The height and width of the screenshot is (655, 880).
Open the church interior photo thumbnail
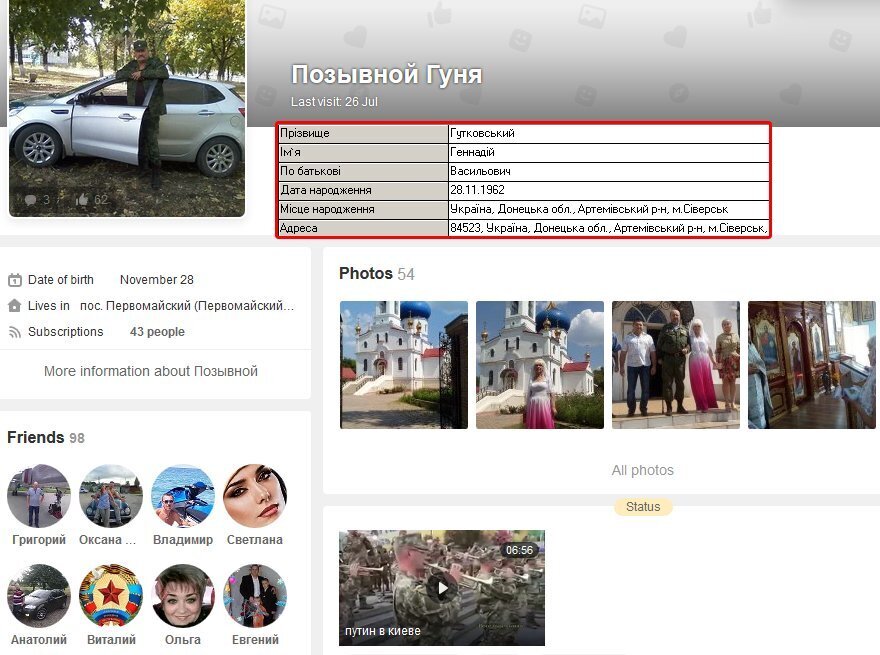coord(811,364)
